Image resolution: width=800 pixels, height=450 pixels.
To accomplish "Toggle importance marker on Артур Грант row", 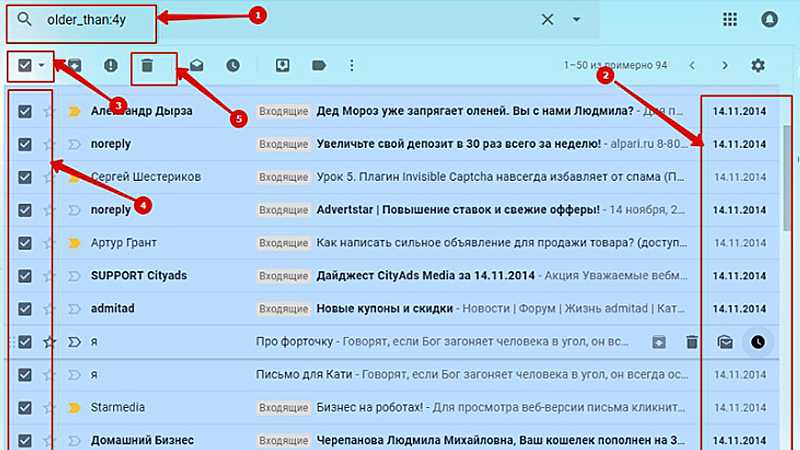I will 74,243.
